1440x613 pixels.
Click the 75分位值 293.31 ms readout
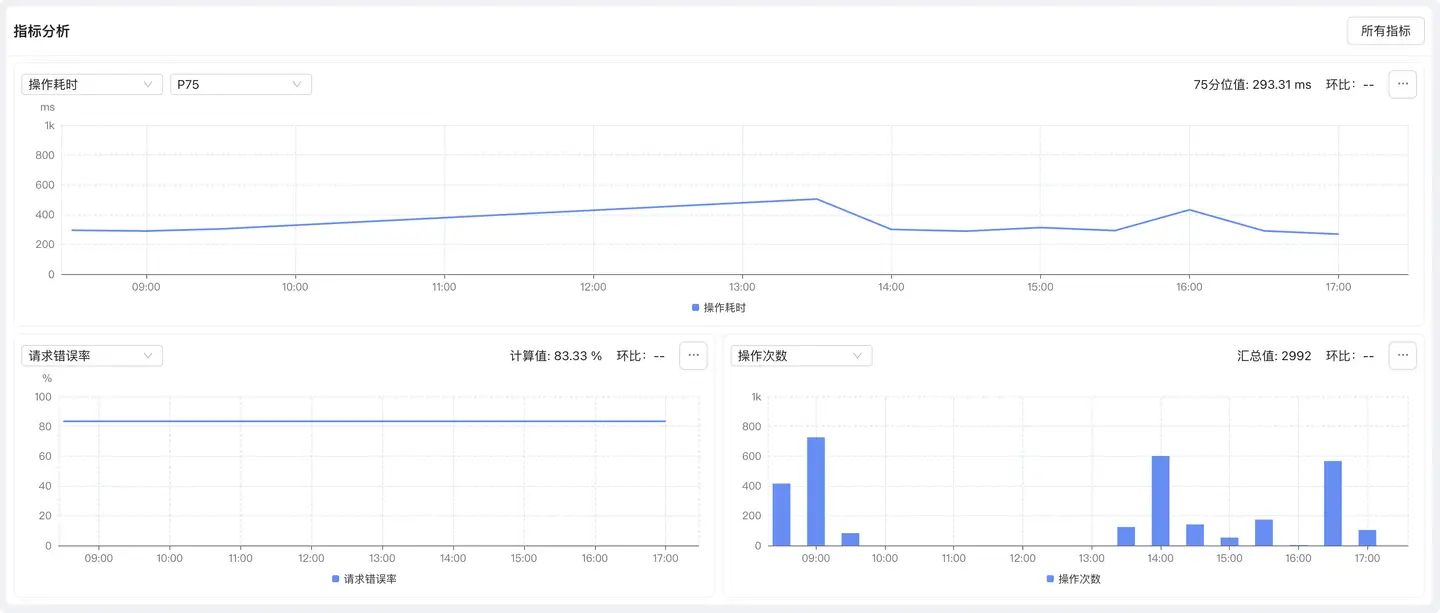coord(1252,85)
